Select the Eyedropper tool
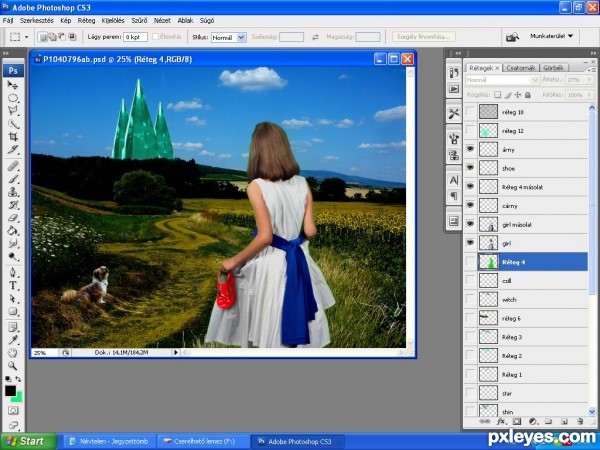The height and width of the screenshot is (450, 600). 13,340
